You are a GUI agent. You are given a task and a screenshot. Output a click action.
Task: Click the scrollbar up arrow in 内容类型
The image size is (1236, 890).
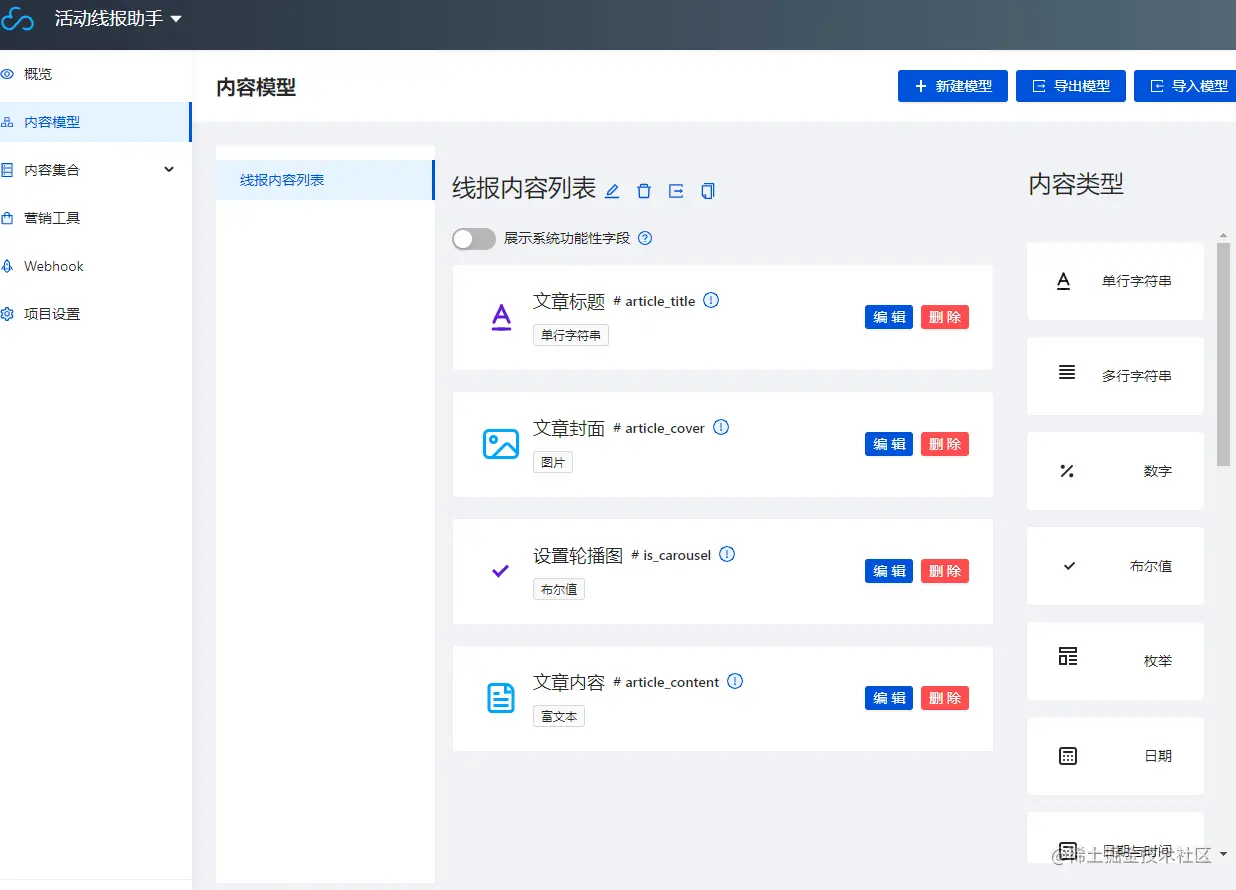click(x=1223, y=236)
